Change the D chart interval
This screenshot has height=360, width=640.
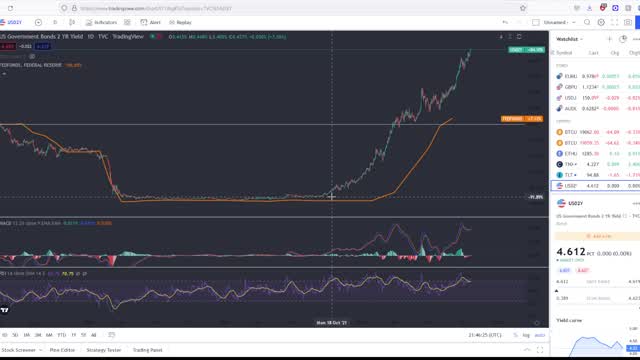click(x=55, y=22)
